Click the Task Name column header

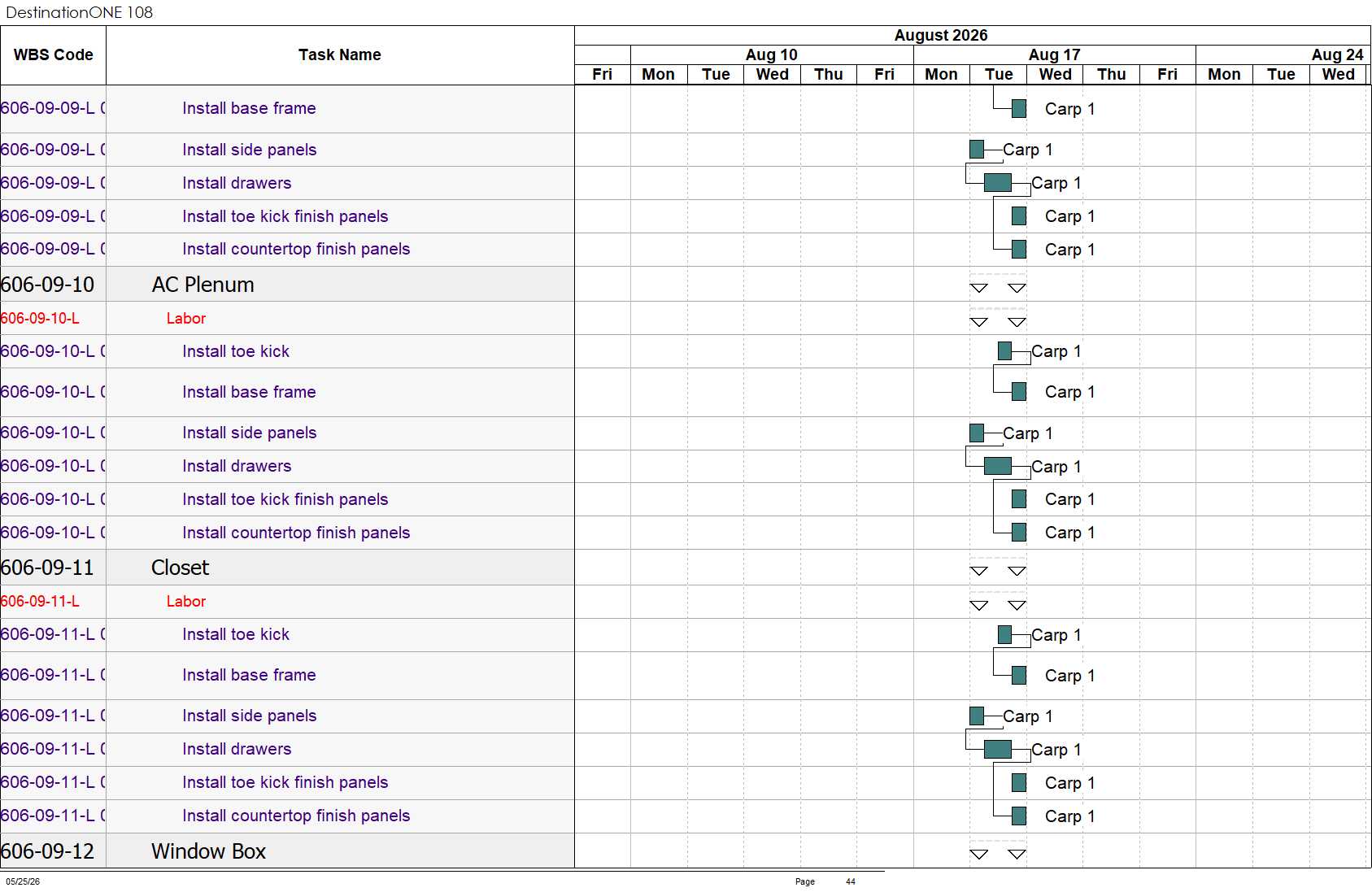point(340,55)
